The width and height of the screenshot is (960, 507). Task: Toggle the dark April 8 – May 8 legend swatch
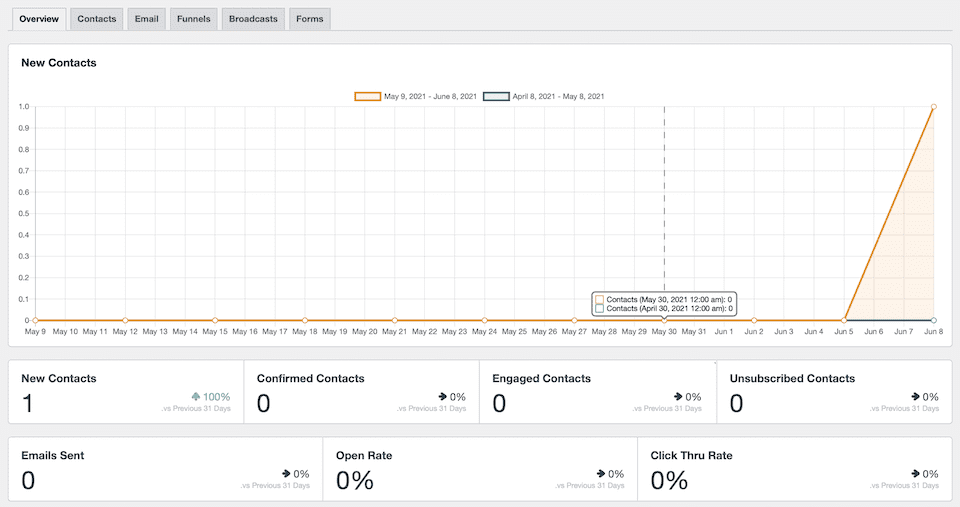496,96
